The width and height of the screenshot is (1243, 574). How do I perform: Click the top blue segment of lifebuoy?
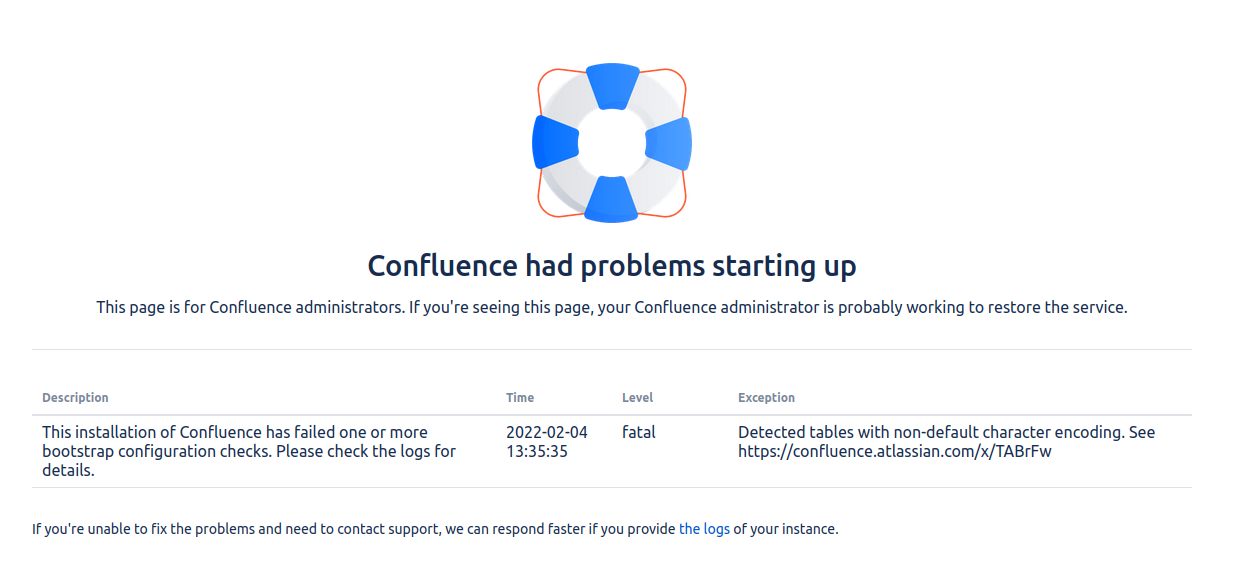[612, 85]
